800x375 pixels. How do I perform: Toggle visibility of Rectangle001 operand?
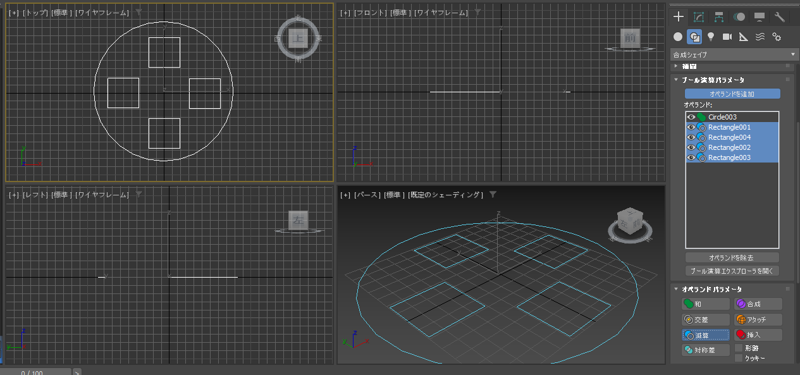(691, 127)
